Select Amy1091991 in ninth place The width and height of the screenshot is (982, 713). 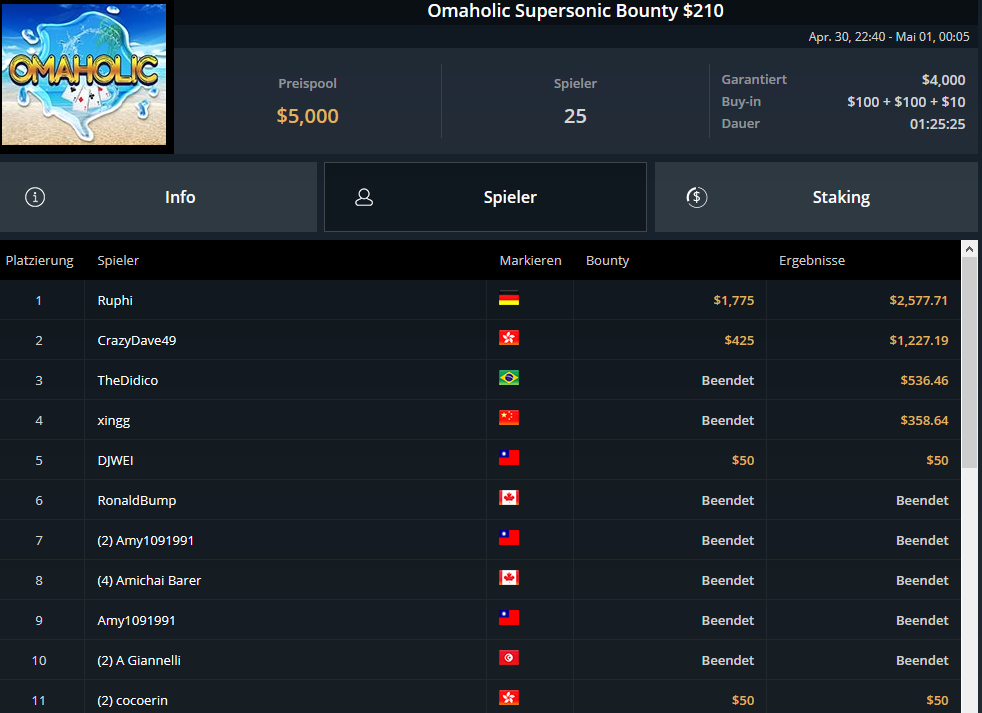(137, 620)
